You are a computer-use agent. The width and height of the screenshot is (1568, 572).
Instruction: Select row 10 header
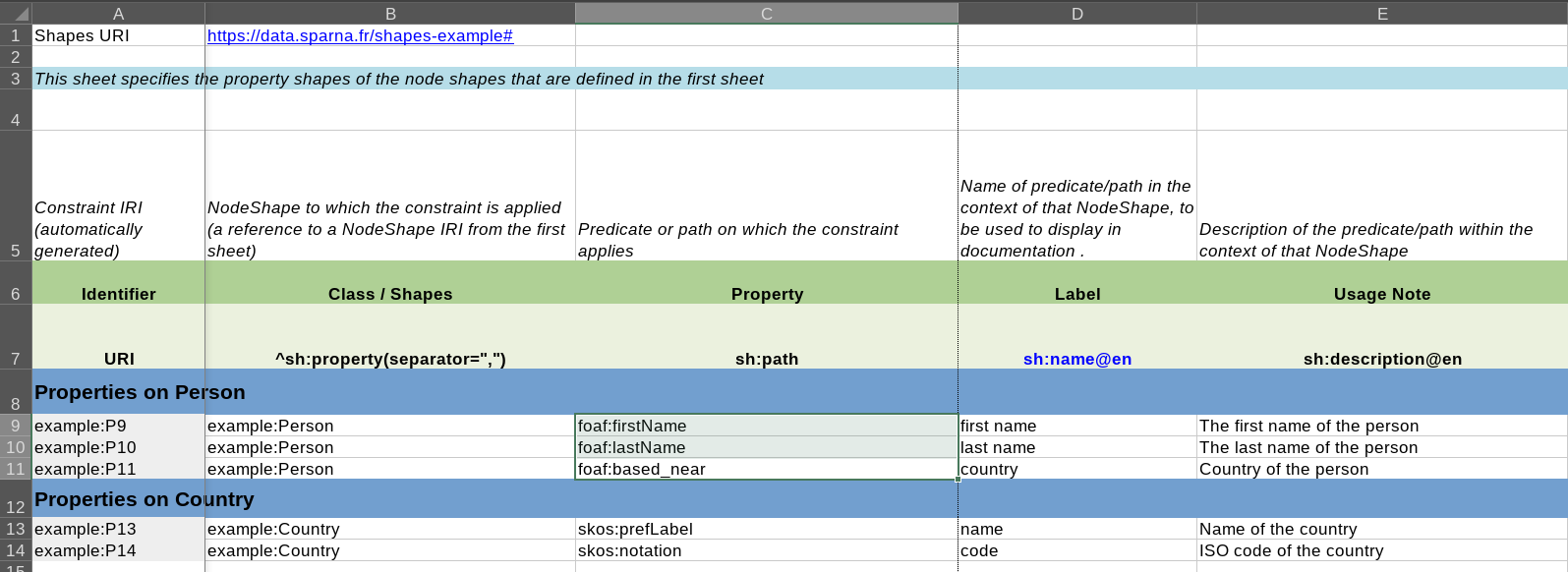point(16,447)
